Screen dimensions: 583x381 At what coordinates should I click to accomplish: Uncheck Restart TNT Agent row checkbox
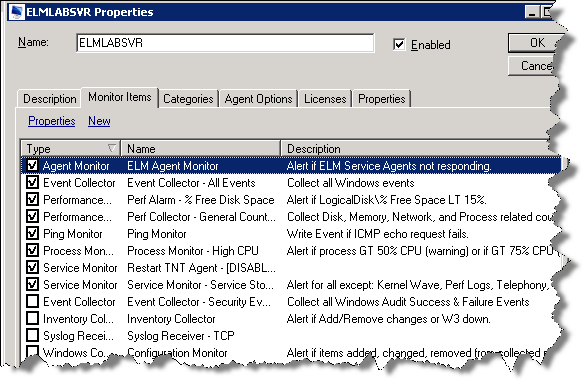tap(32, 267)
